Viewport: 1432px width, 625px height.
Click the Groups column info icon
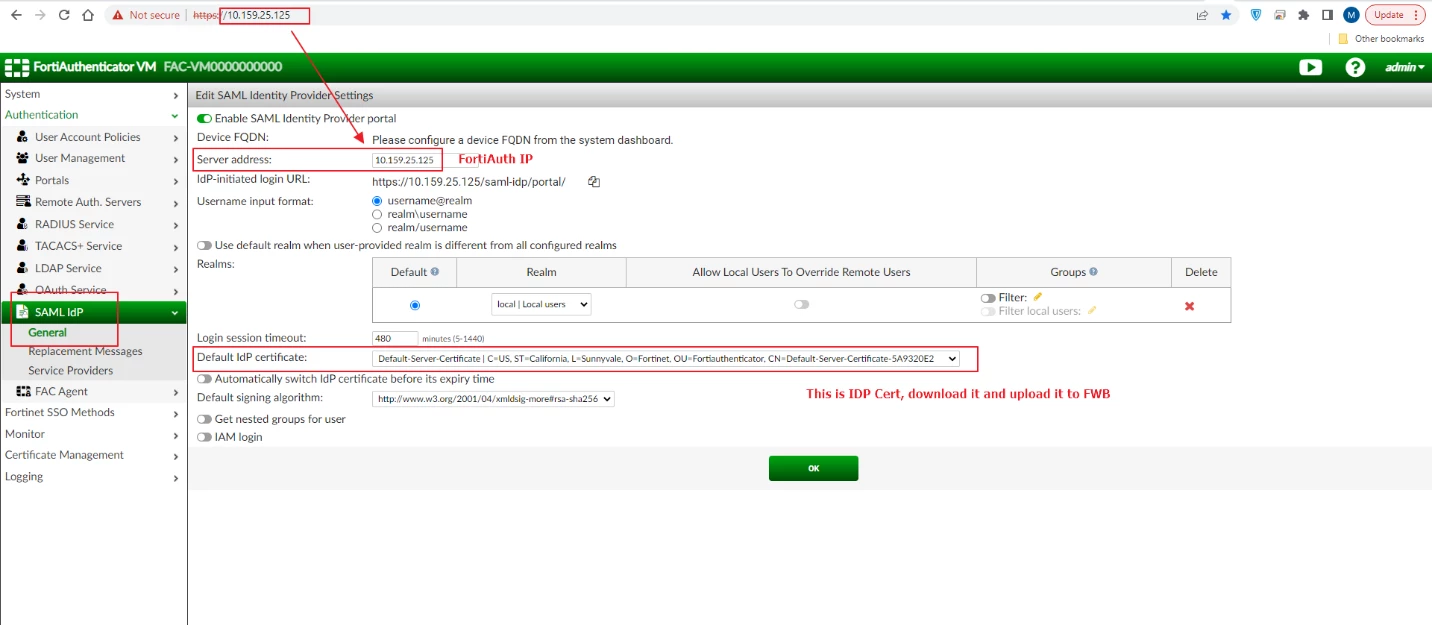[1093, 272]
